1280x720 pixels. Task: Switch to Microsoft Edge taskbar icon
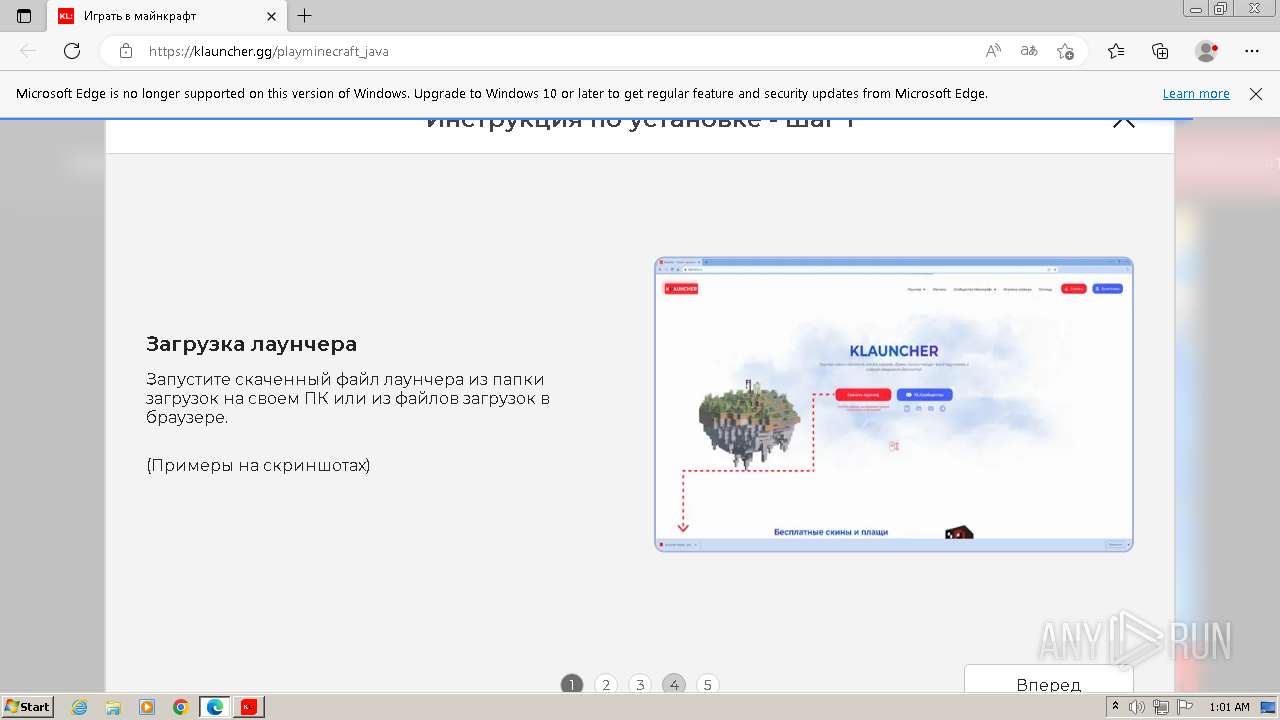tap(215, 707)
